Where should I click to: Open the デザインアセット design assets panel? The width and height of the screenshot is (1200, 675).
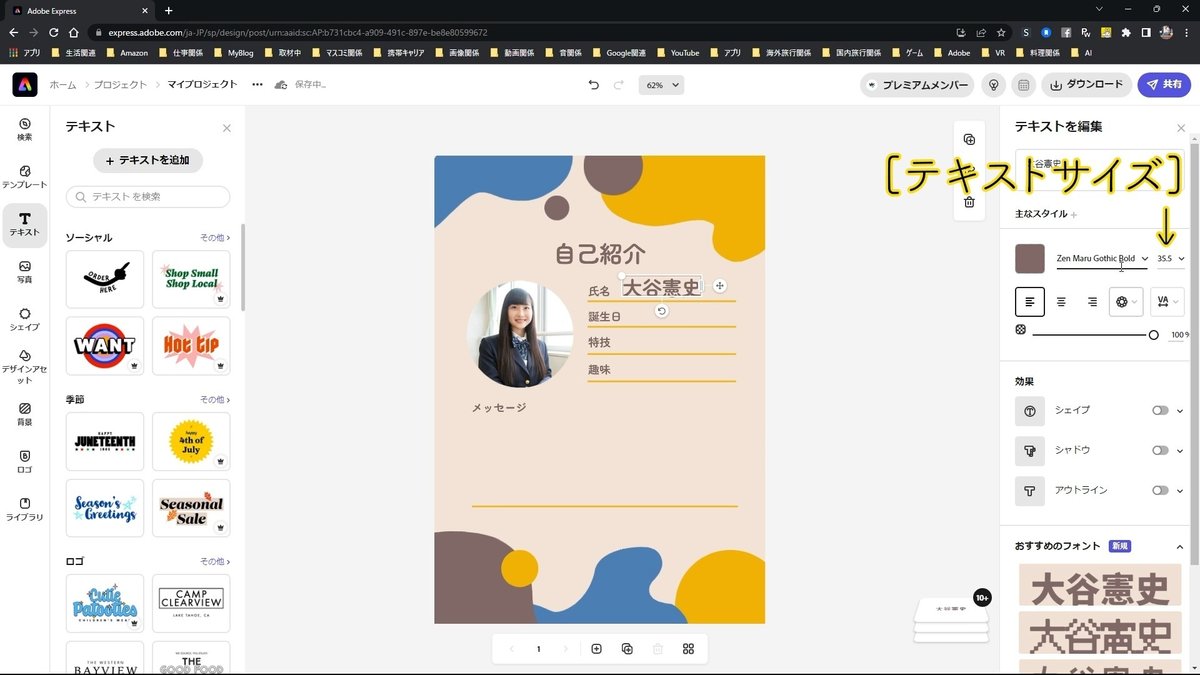24,367
